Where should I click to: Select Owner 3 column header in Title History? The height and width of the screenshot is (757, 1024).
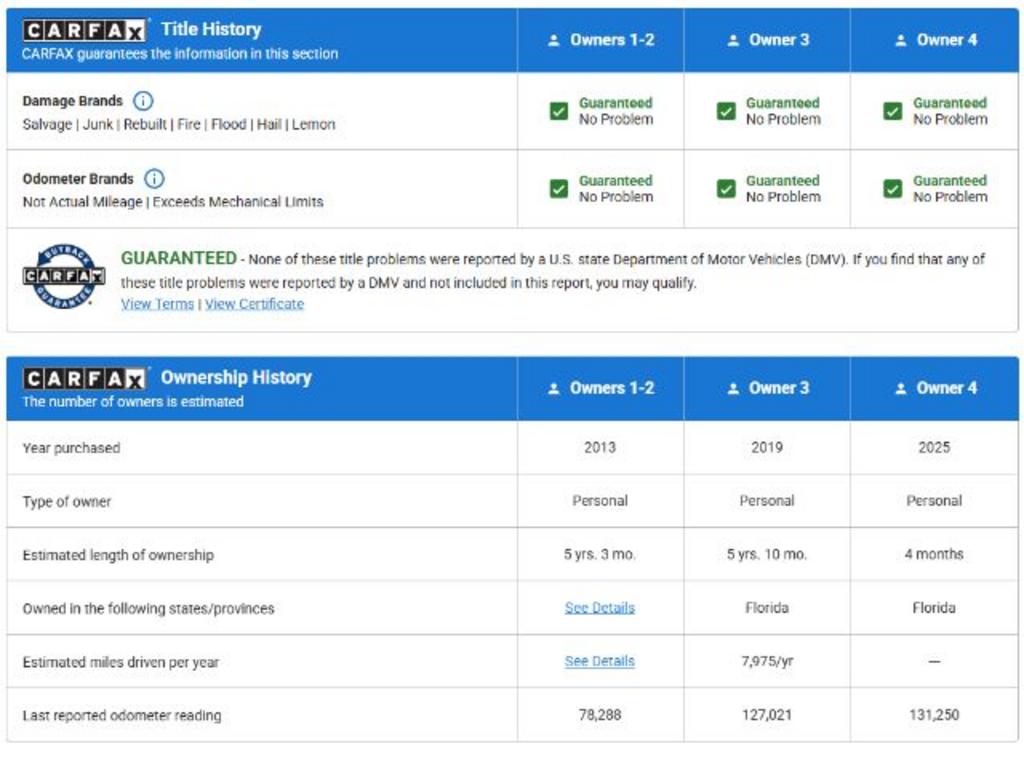[x=767, y=40]
